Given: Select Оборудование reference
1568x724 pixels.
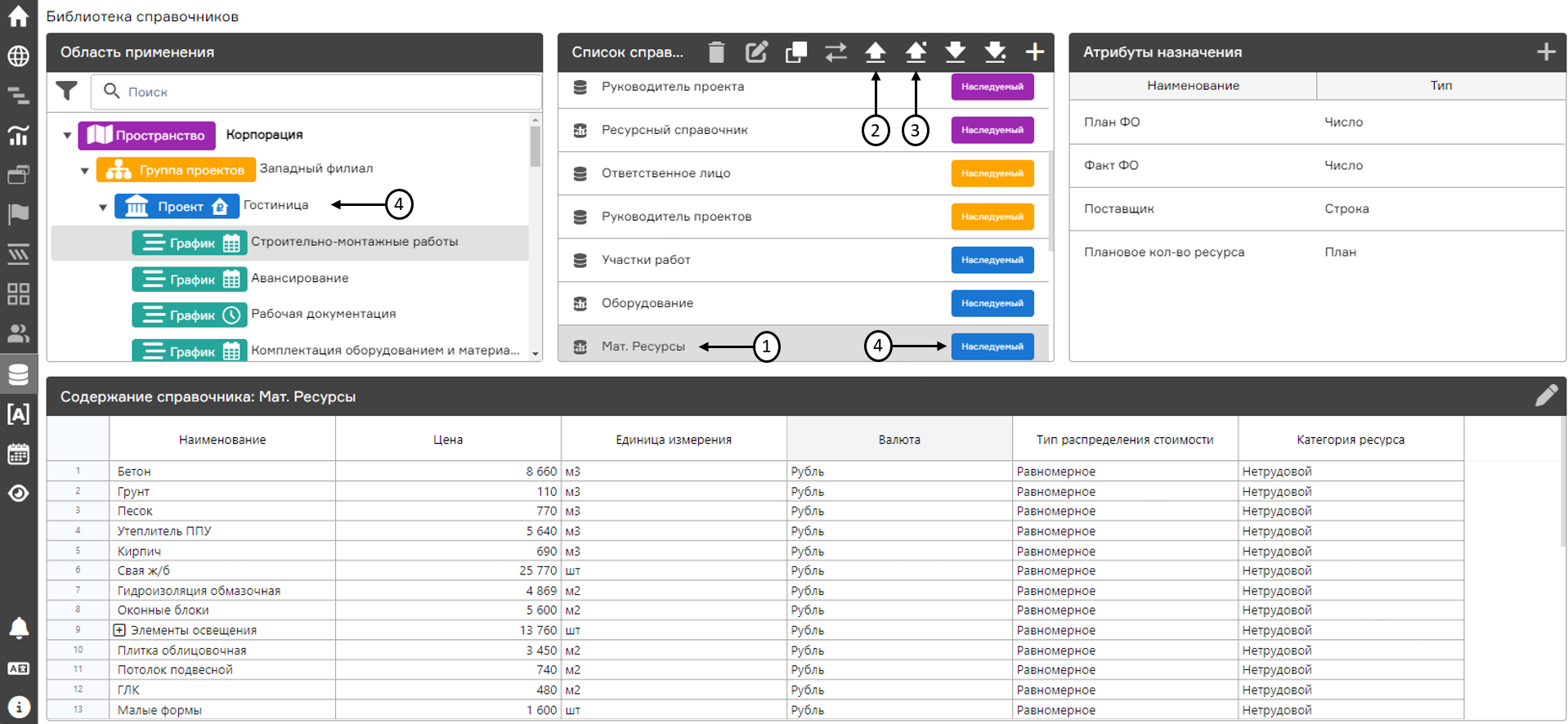Looking at the screenshot, I should (x=647, y=303).
